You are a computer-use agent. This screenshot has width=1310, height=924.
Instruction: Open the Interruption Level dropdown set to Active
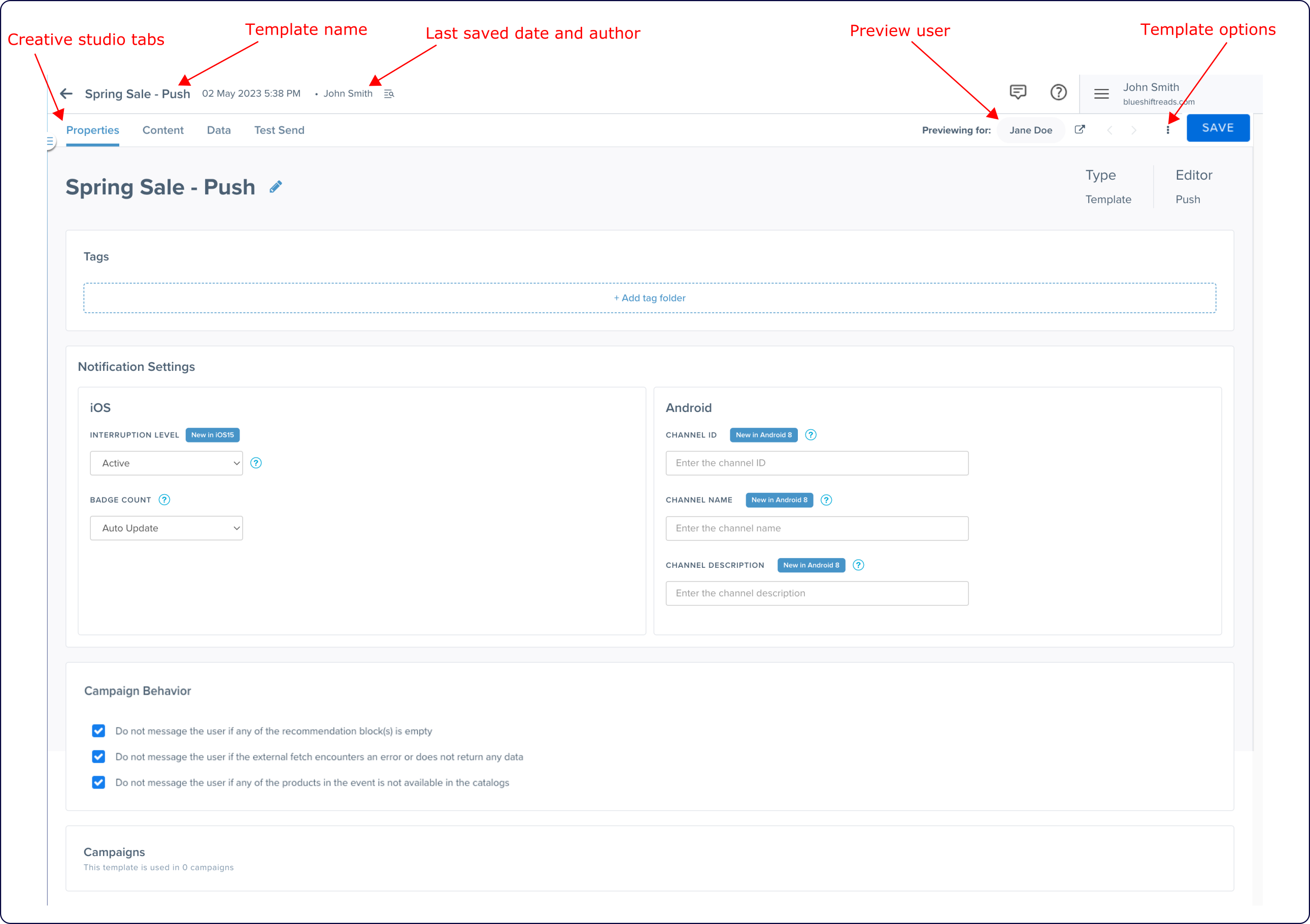coord(166,463)
